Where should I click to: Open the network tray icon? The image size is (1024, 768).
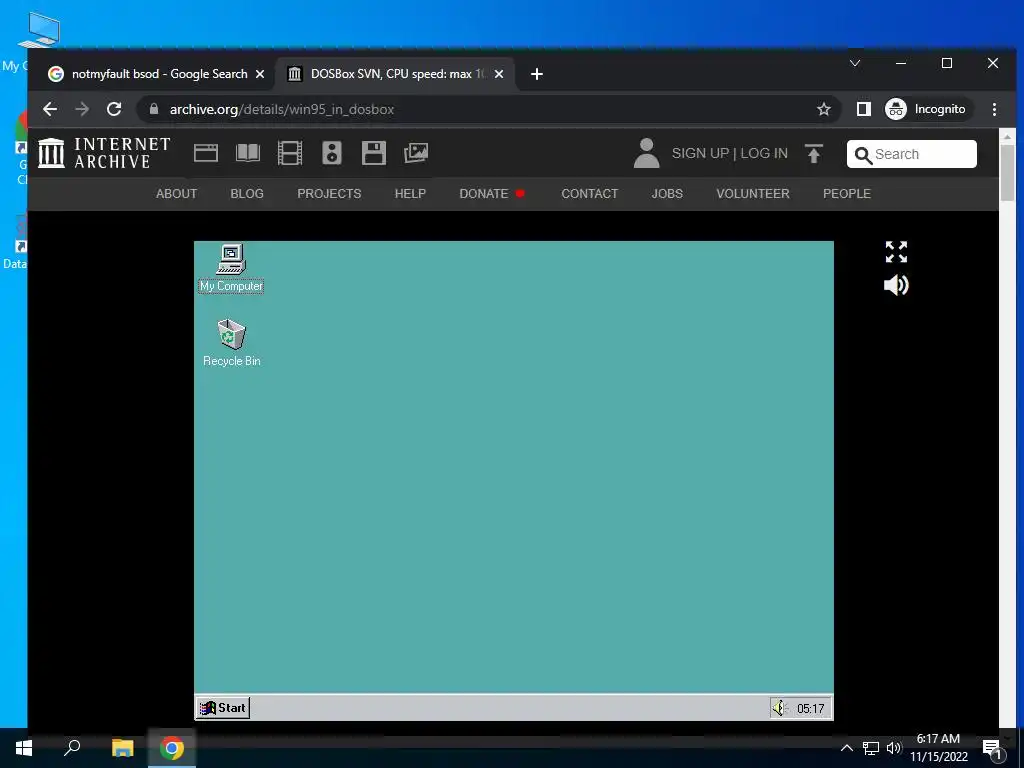(871, 748)
